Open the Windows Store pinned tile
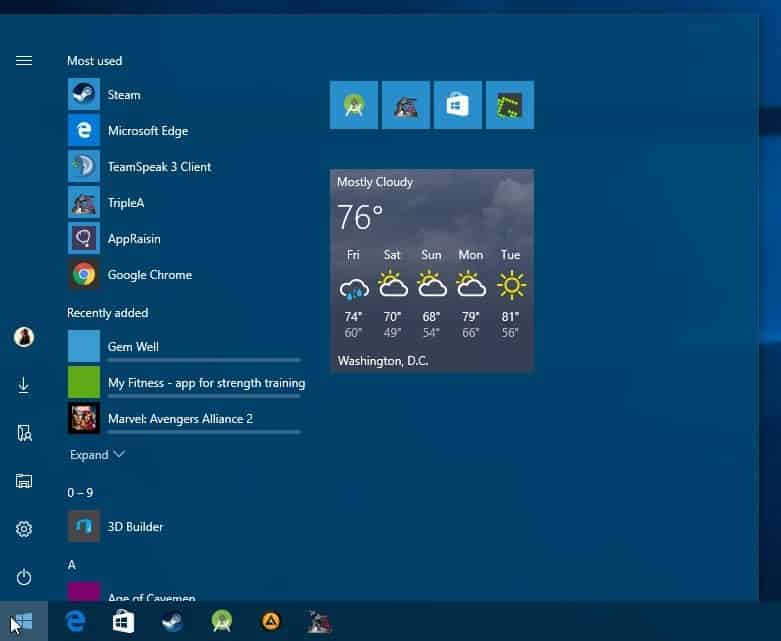This screenshot has height=641, width=781. 458,105
